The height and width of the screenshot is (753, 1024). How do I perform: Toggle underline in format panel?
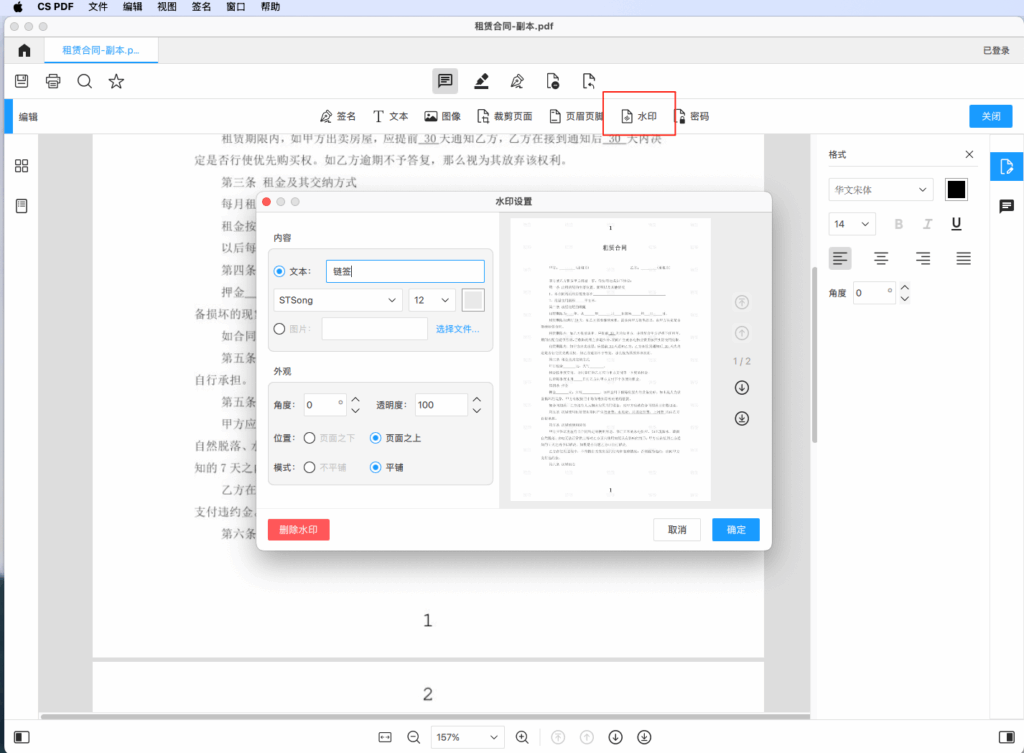click(x=956, y=224)
